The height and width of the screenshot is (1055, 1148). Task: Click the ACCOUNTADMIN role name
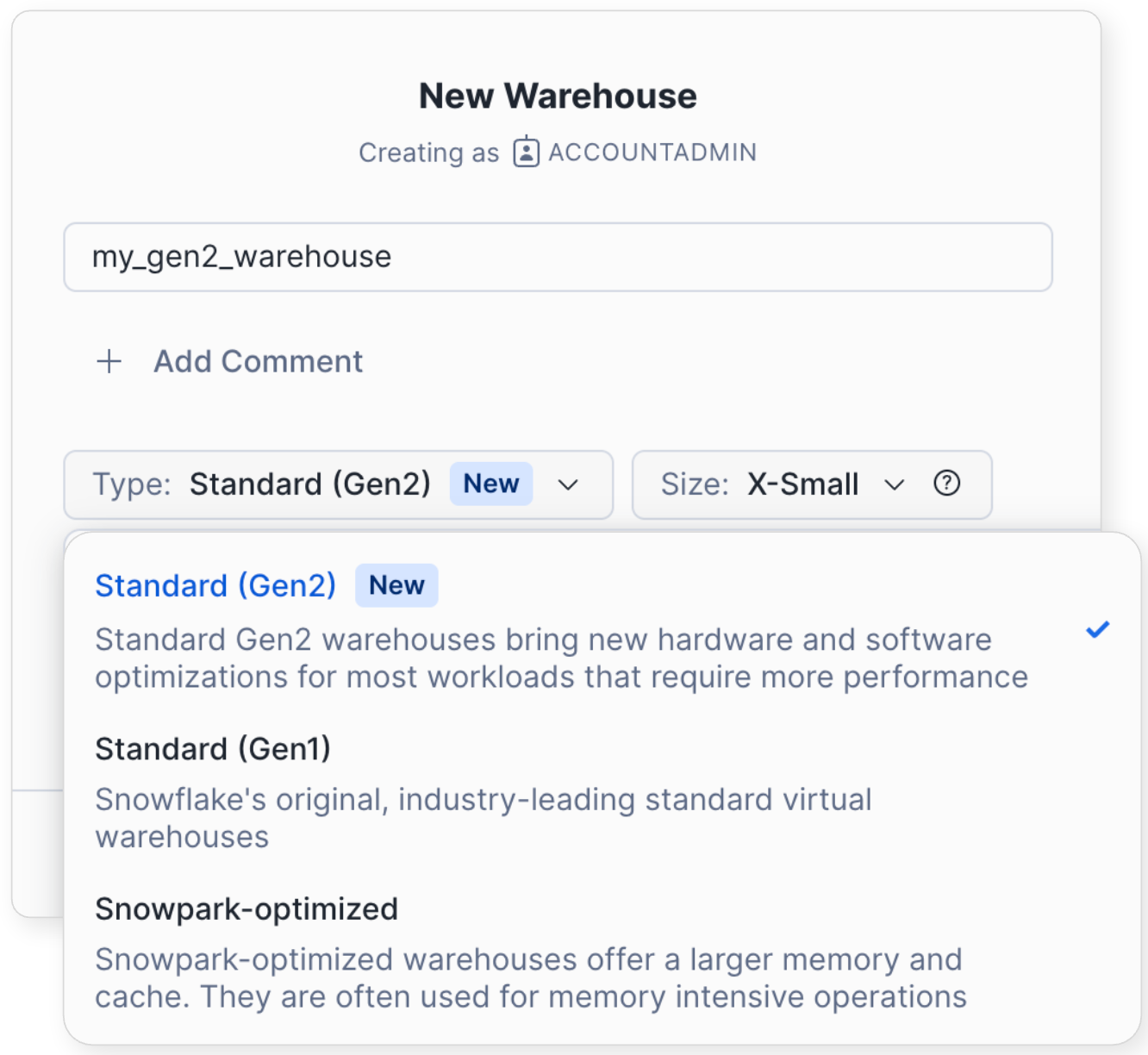click(652, 153)
